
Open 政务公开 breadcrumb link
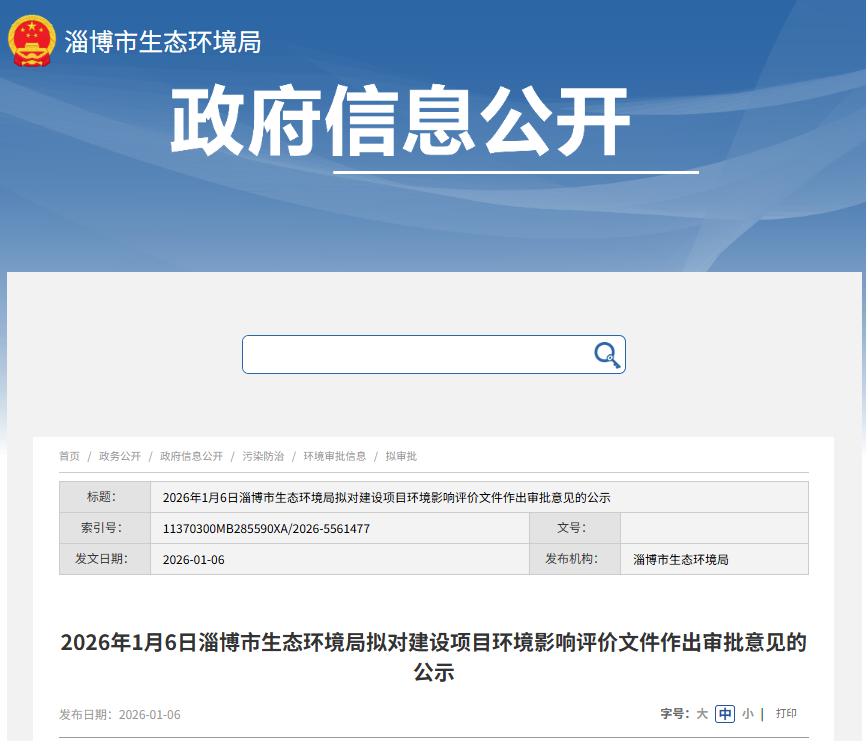tap(120, 456)
